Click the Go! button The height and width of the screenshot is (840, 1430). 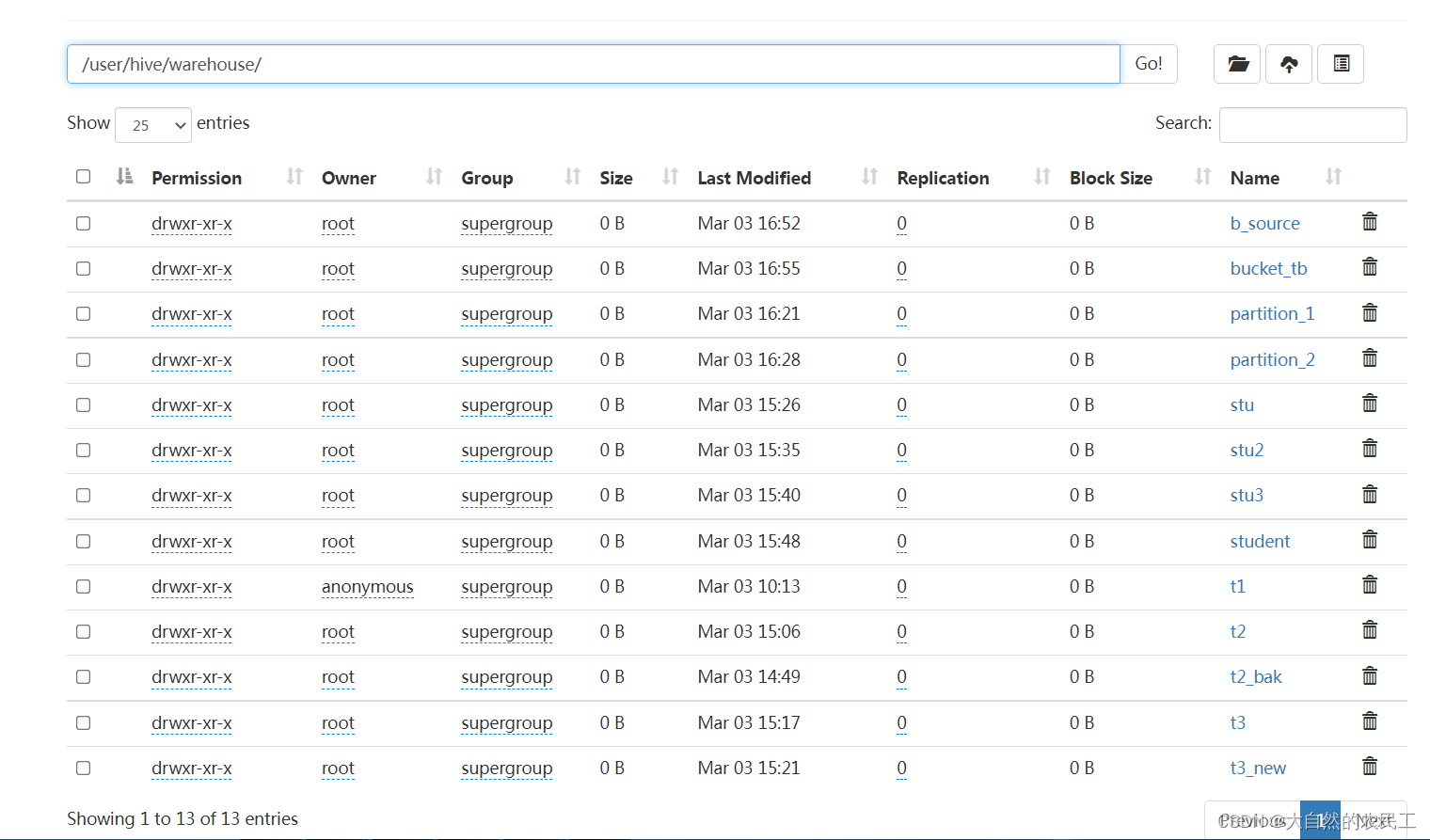coord(1149,64)
